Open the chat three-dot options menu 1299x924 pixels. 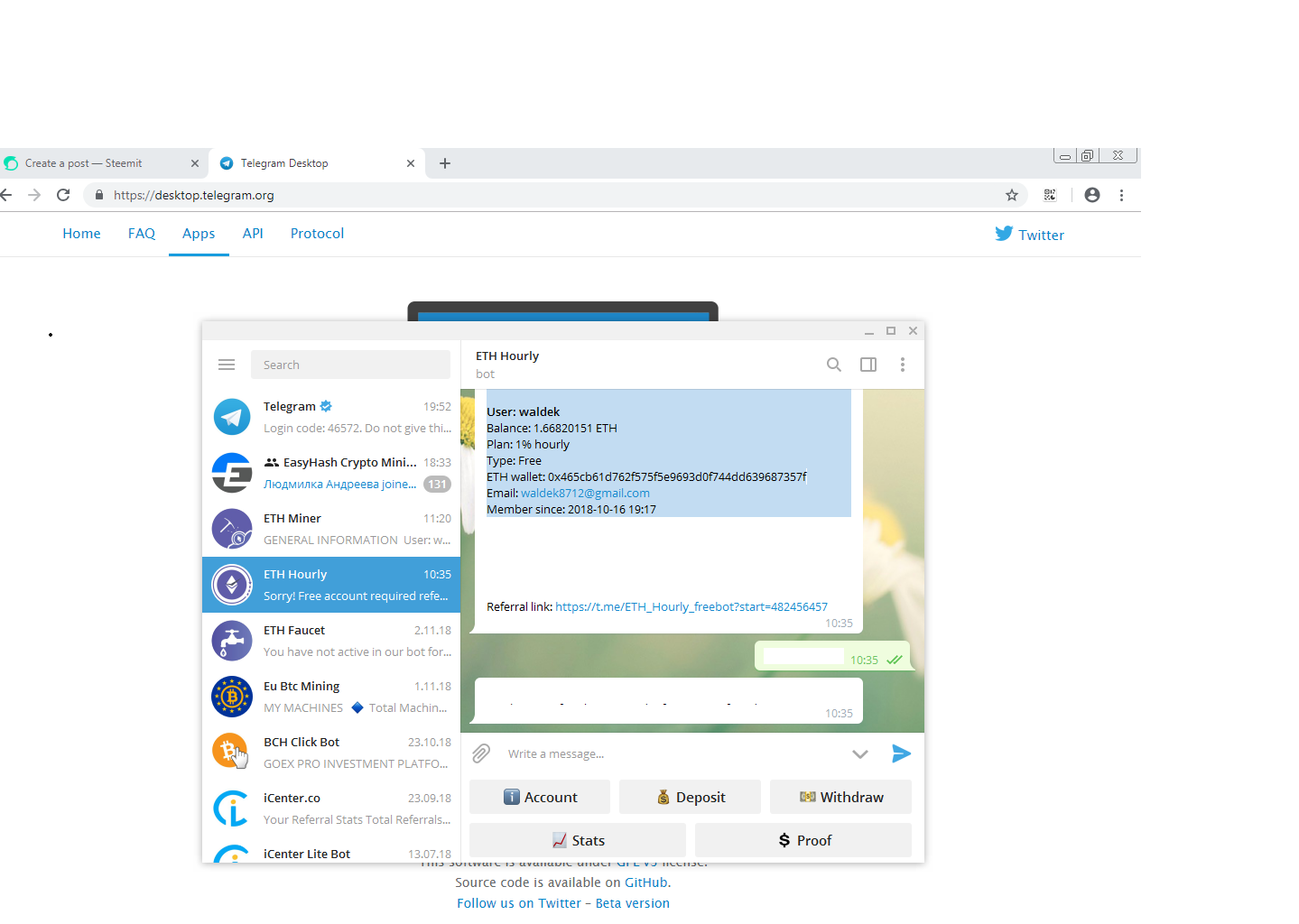click(902, 365)
